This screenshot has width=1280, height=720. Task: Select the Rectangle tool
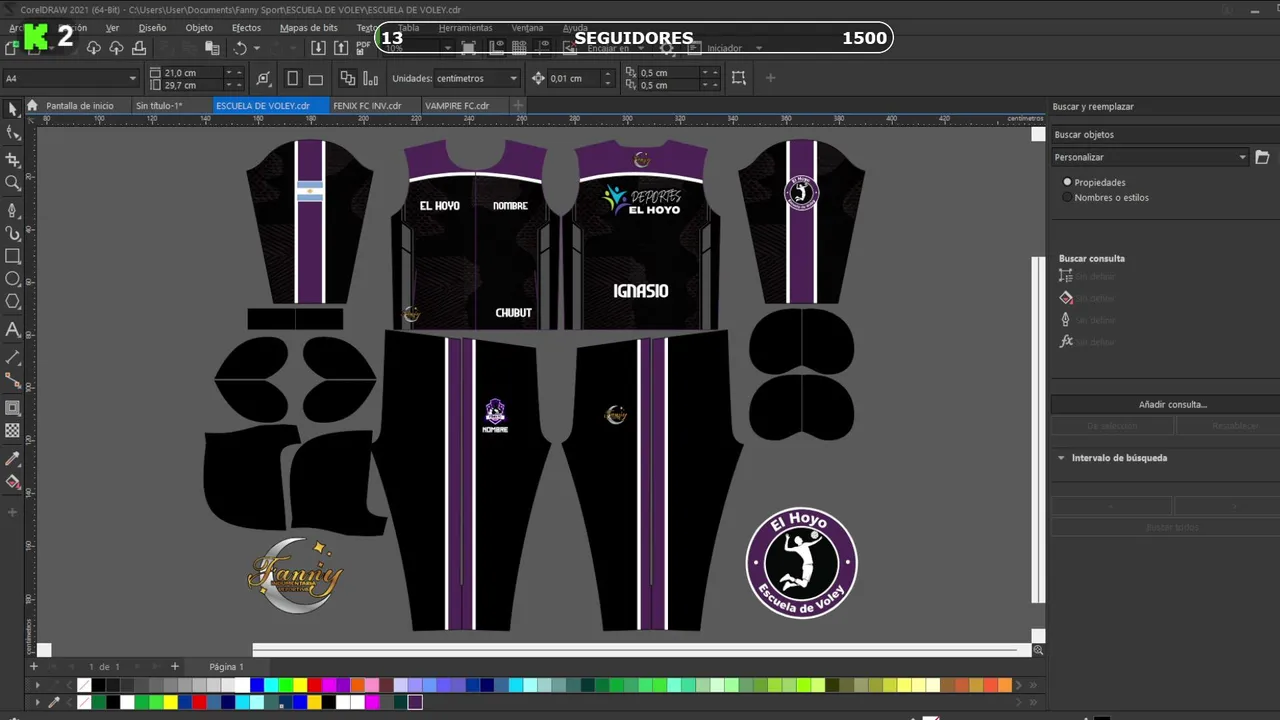[12, 256]
